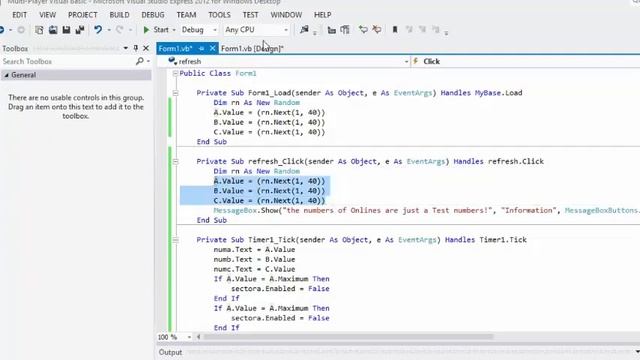The width and height of the screenshot is (640, 360).
Task: Click the Redo icon
Action: pos(120,30)
